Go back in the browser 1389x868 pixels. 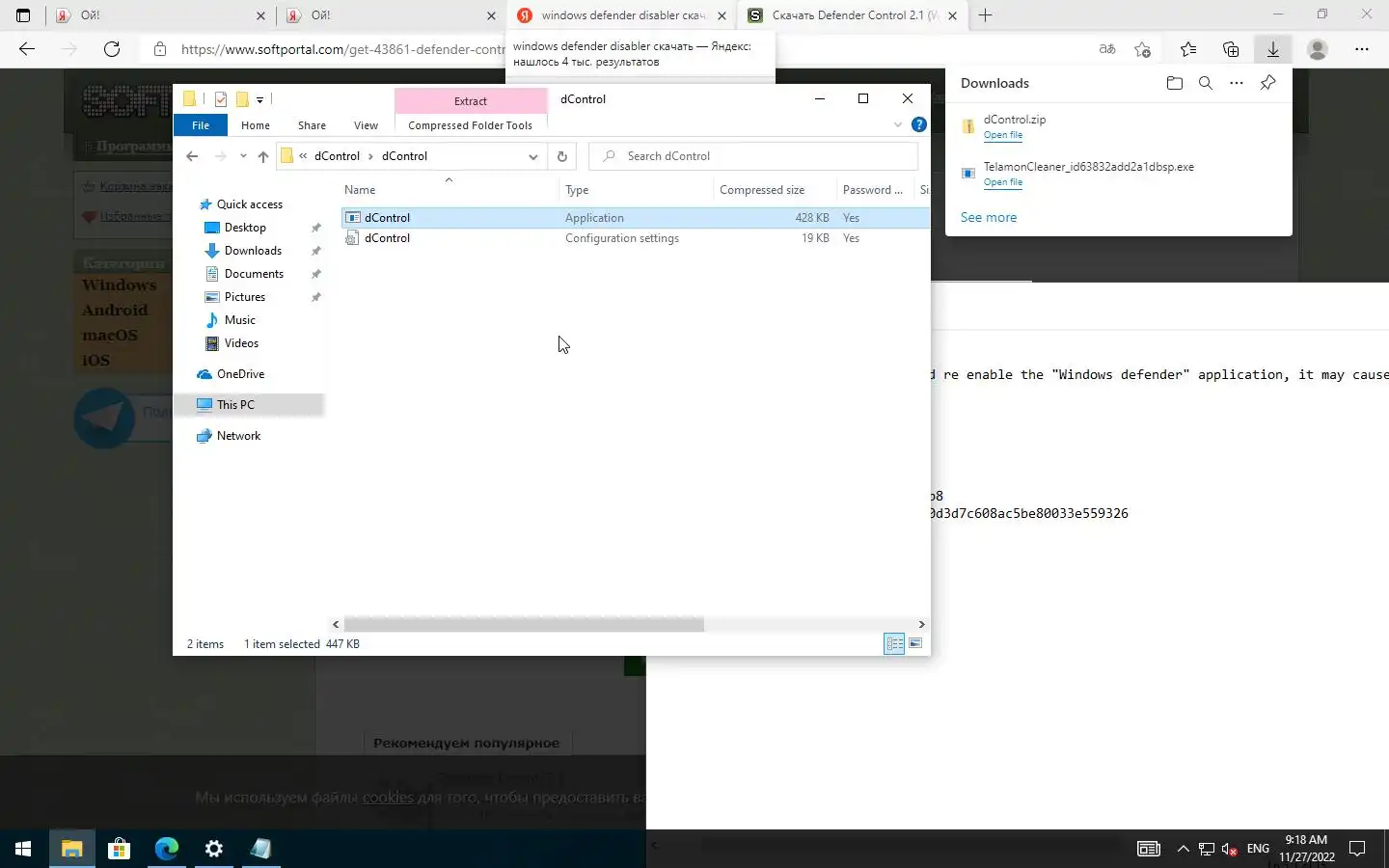pos(27,49)
